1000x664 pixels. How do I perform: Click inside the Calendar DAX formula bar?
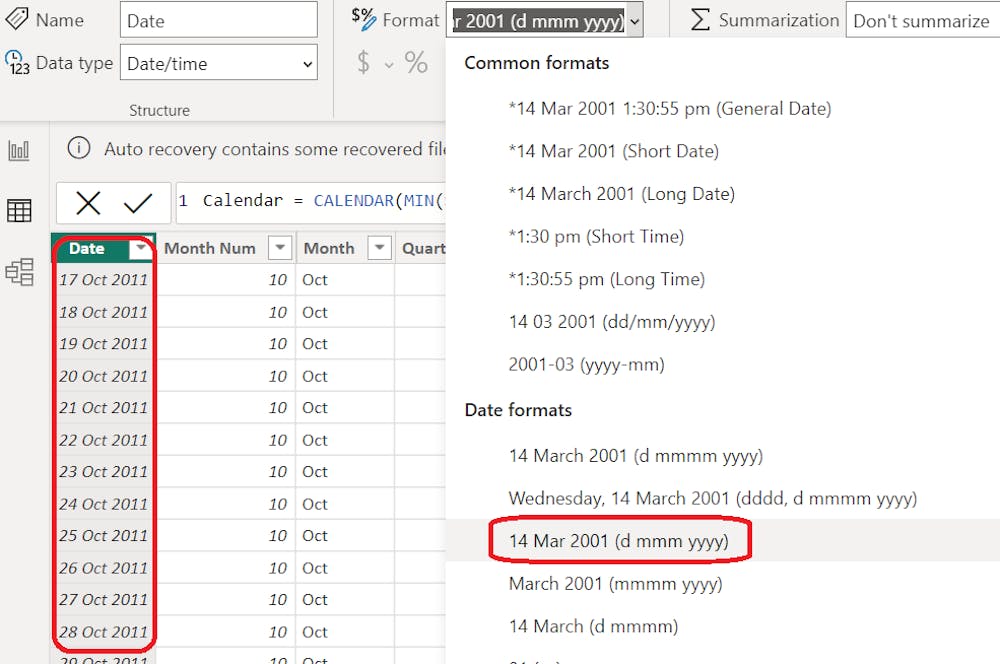coord(310,201)
